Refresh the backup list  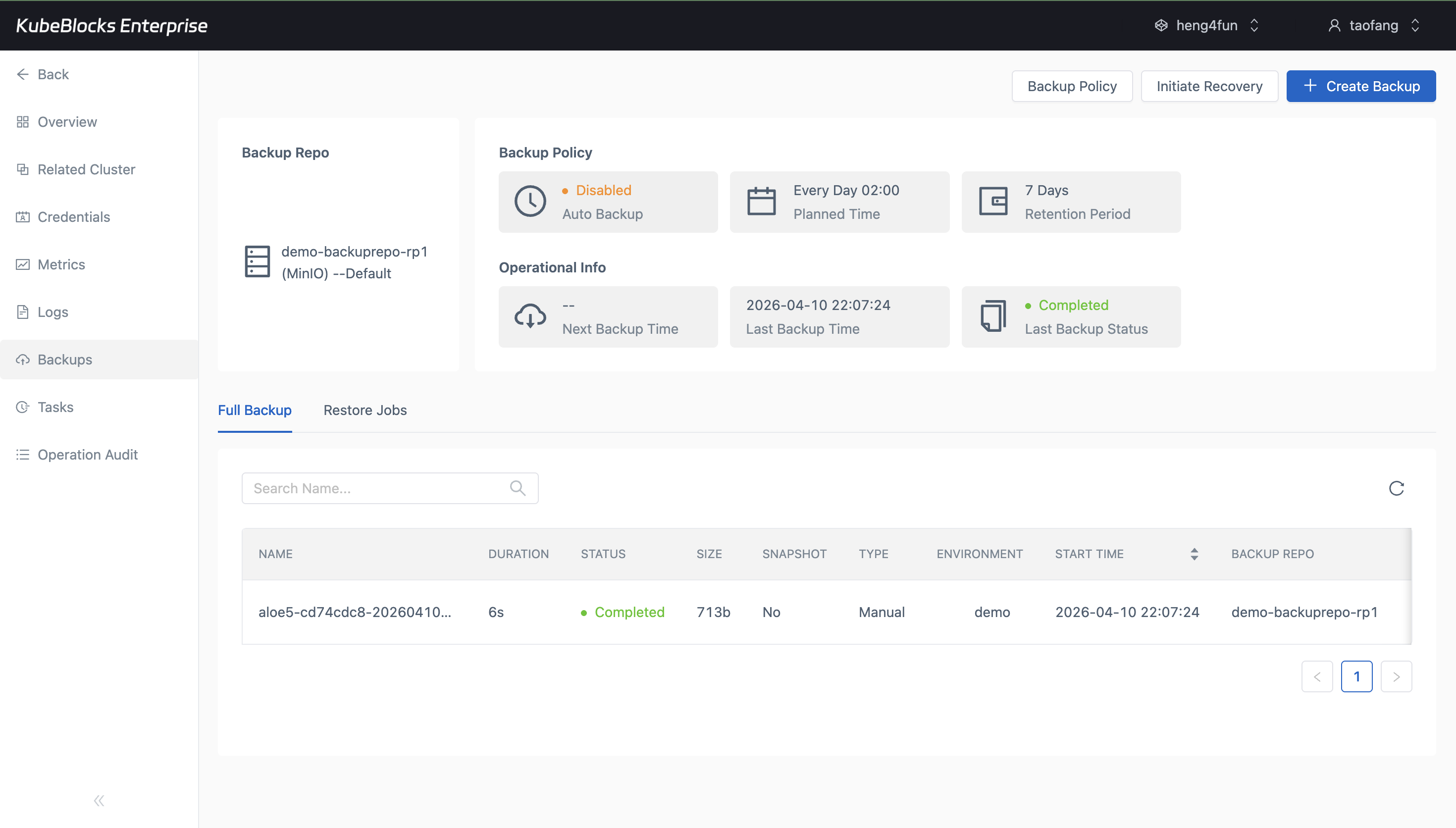coord(1396,488)
